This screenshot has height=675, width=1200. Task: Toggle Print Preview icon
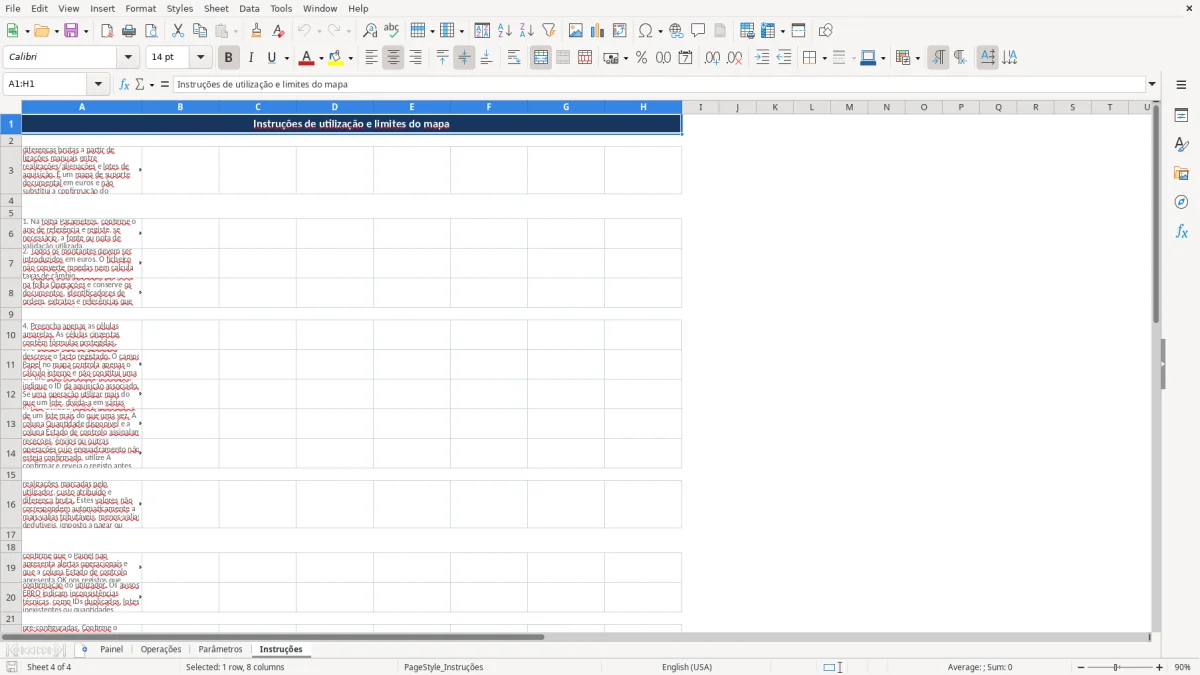coord(150,31)
